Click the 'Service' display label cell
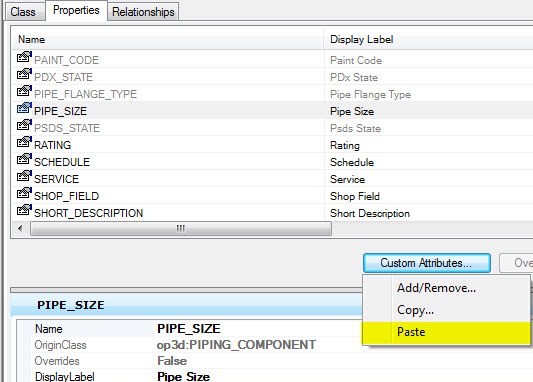 pyautogui.click(x=347, y=179)
